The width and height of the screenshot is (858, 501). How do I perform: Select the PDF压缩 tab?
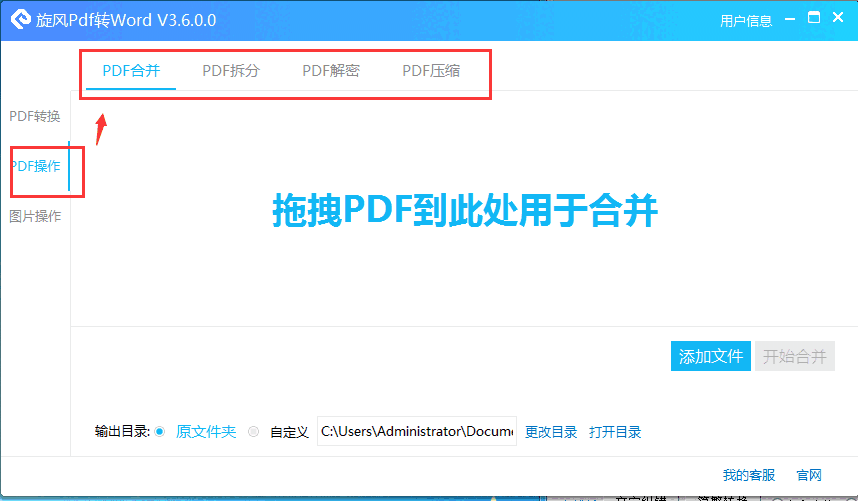tap(431, 71)
